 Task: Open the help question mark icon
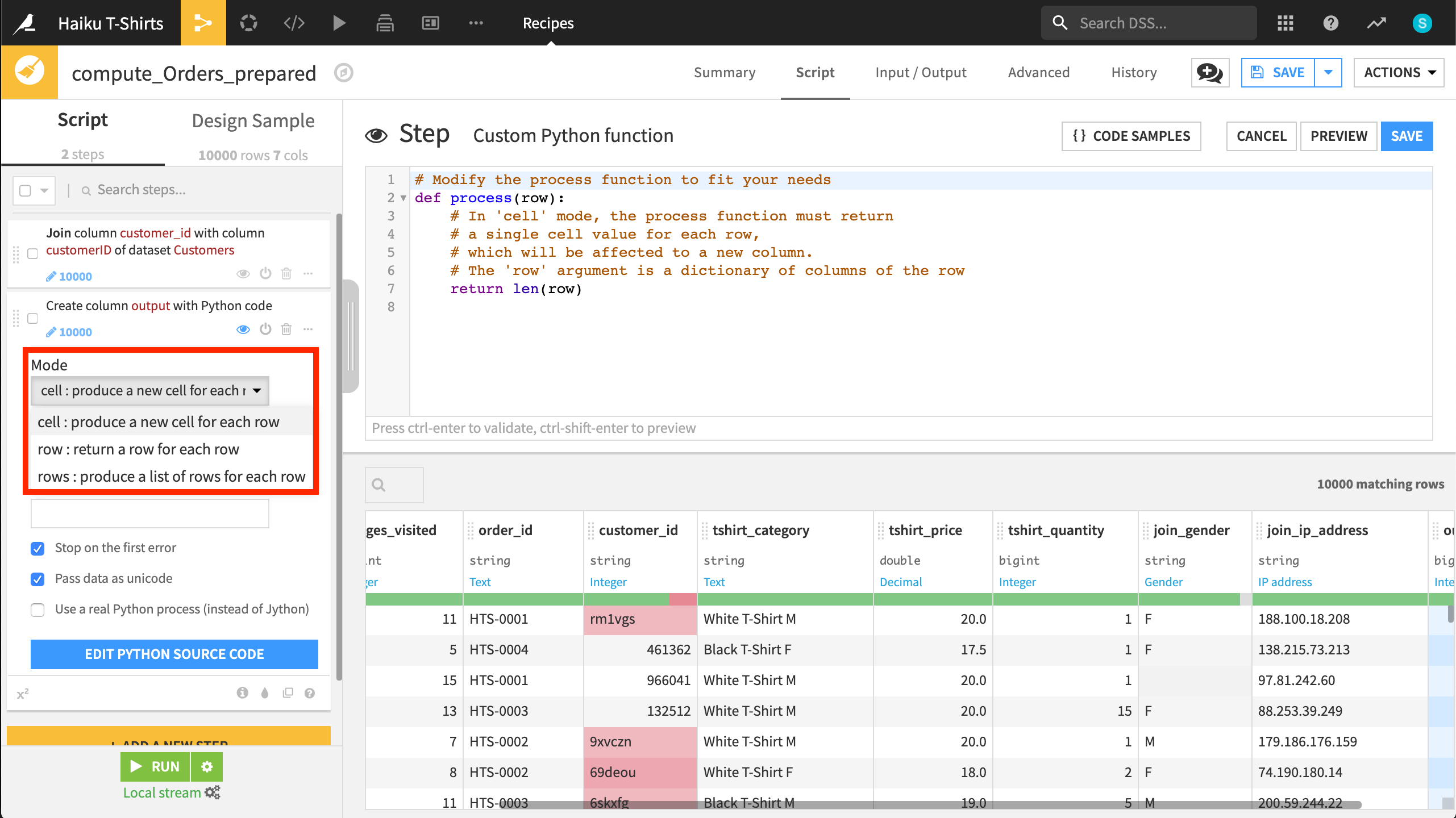(1331, 23)
